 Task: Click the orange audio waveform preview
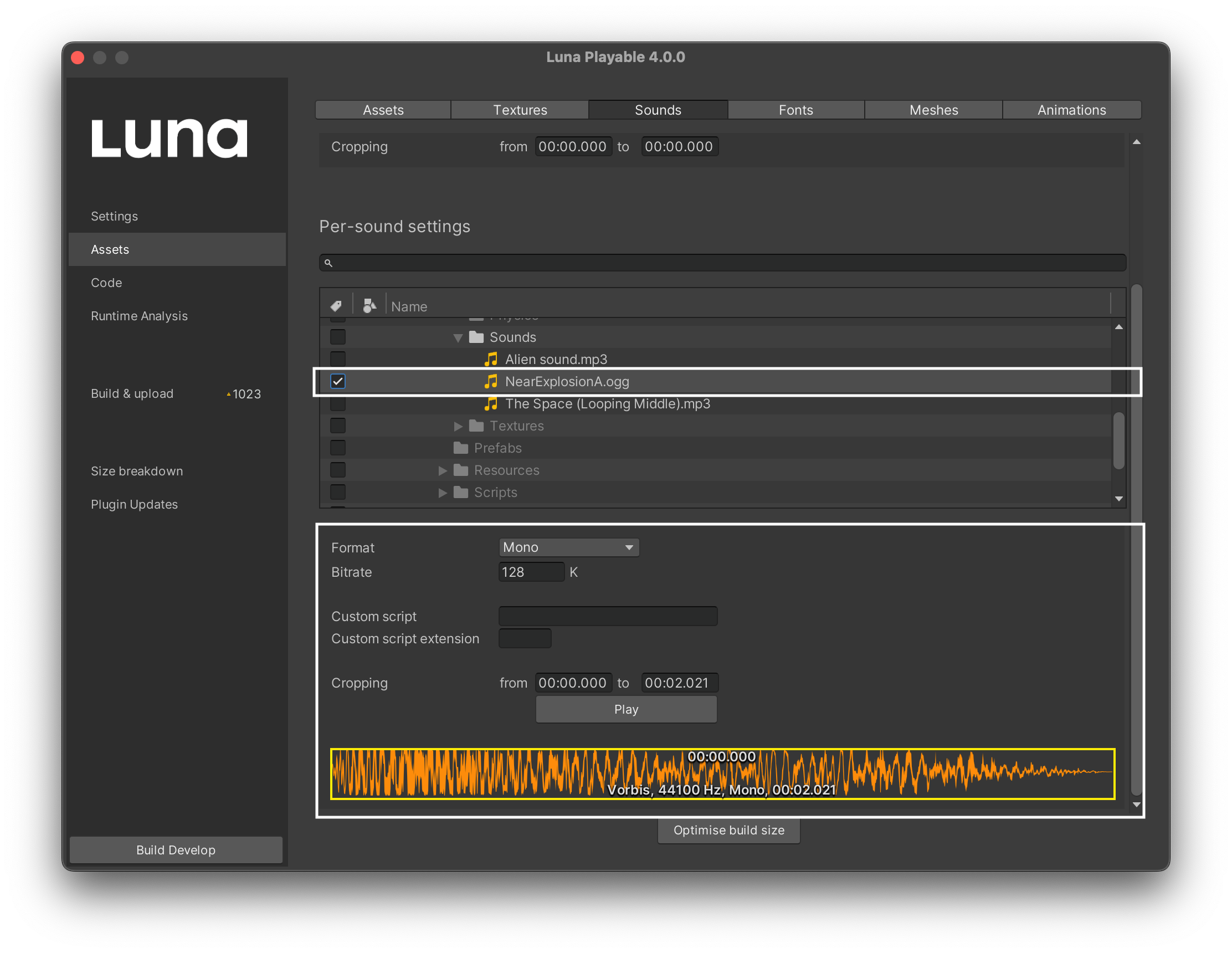(x=722, y=774)
